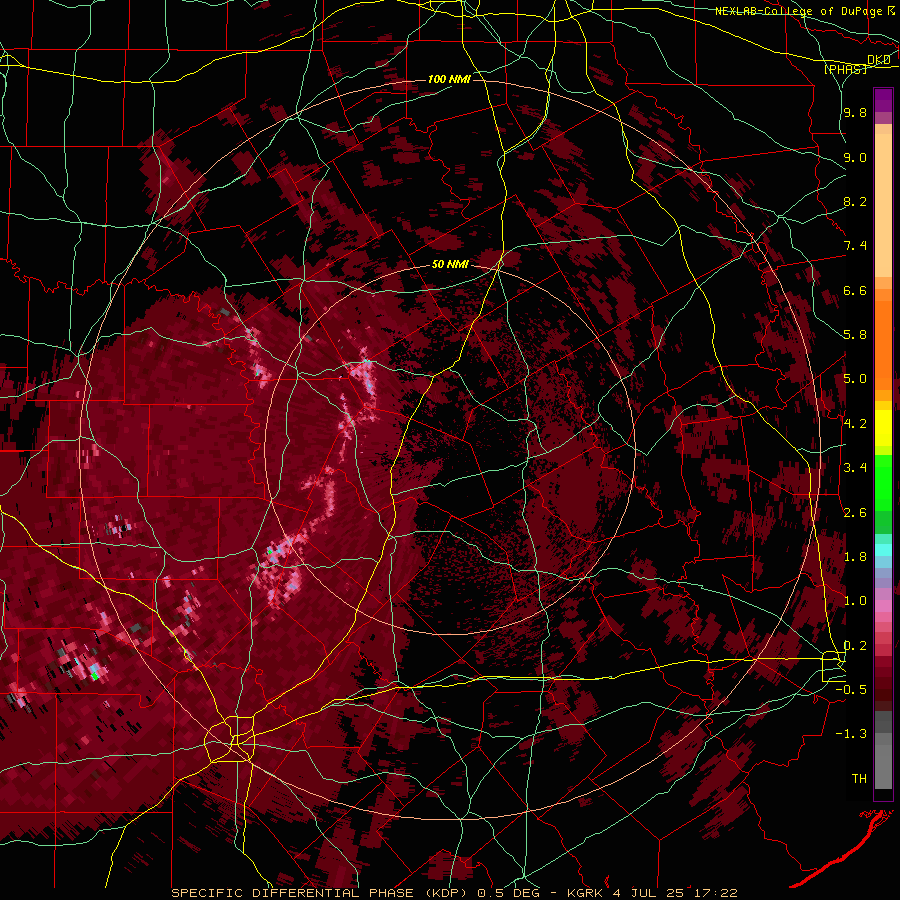Click the 9.0 value on color scale

point(855,157)
